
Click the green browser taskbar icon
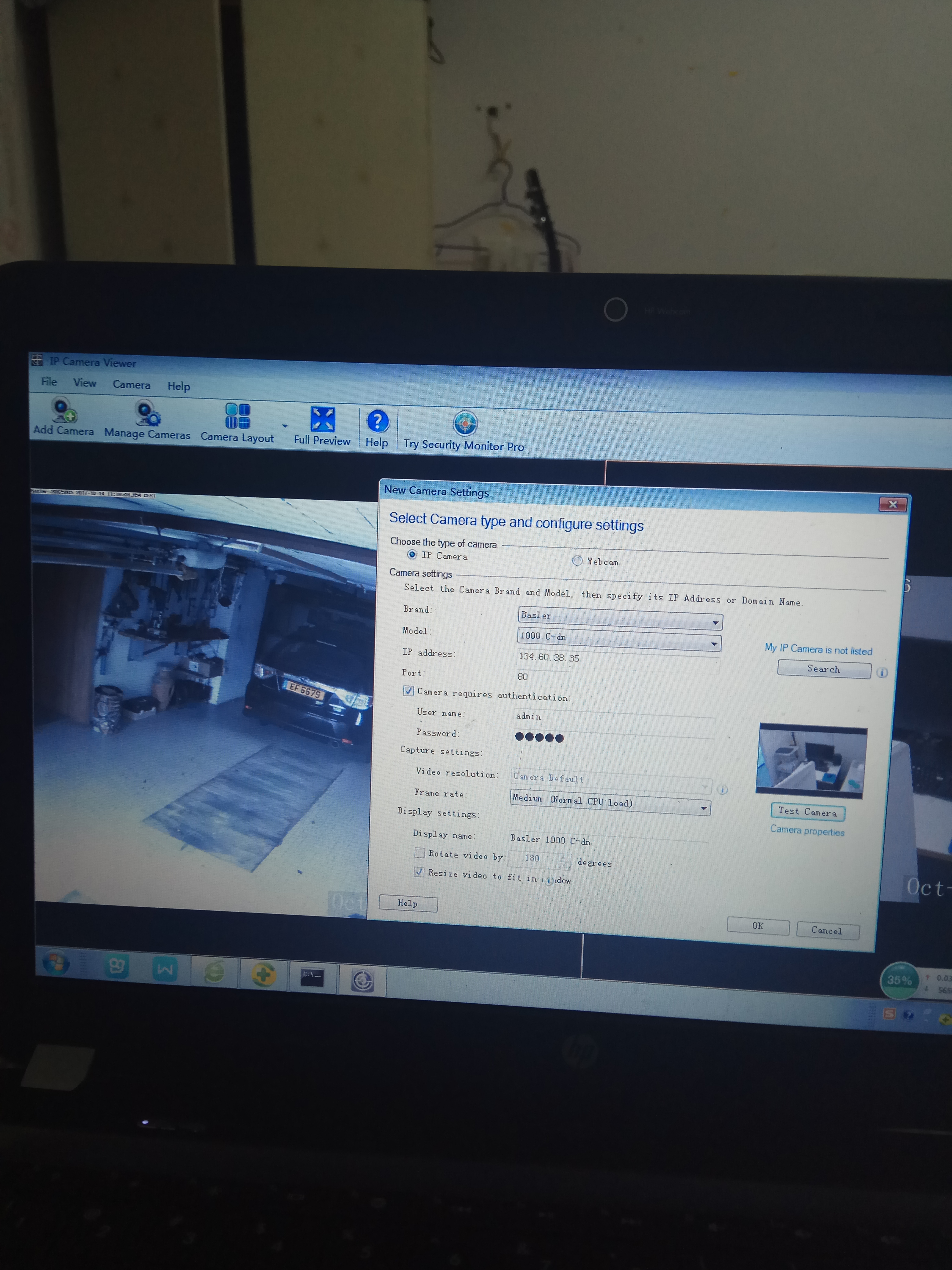(215, 972)
